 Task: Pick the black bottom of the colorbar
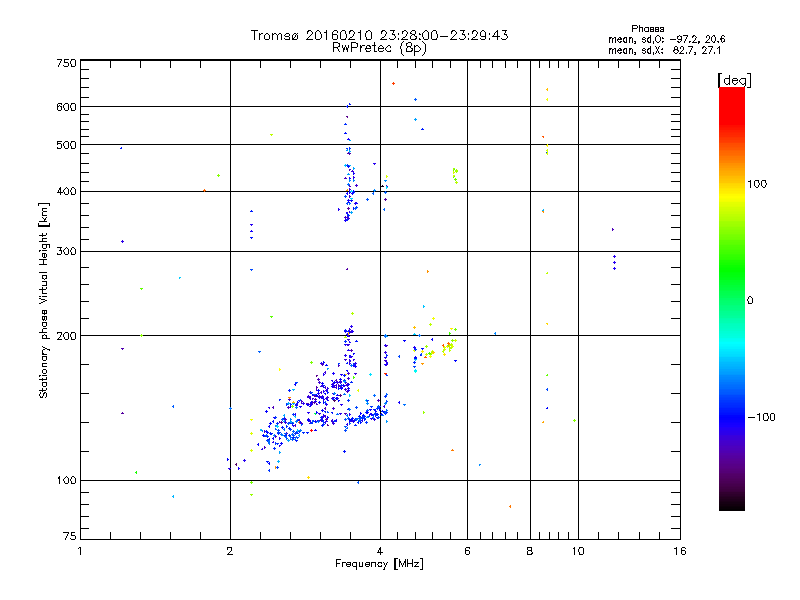[x=732, y=503]
